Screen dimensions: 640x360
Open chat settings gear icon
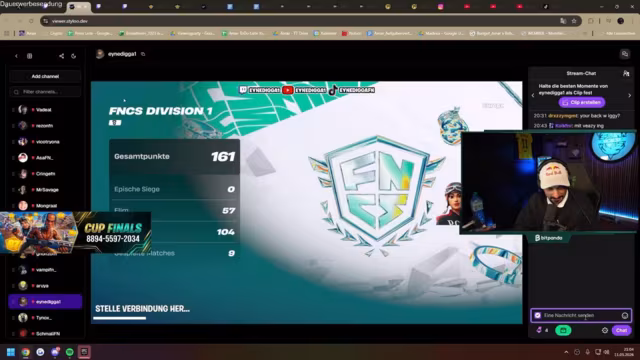605,330
